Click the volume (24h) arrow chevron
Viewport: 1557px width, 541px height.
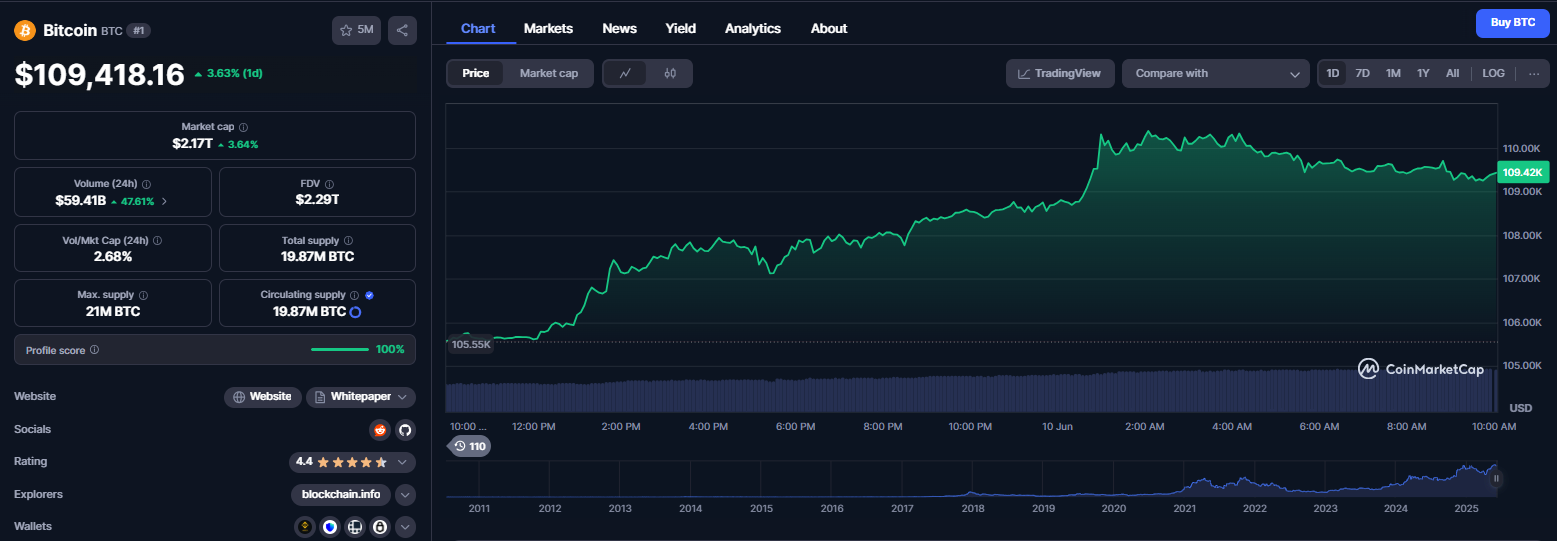tap(164, 201)
